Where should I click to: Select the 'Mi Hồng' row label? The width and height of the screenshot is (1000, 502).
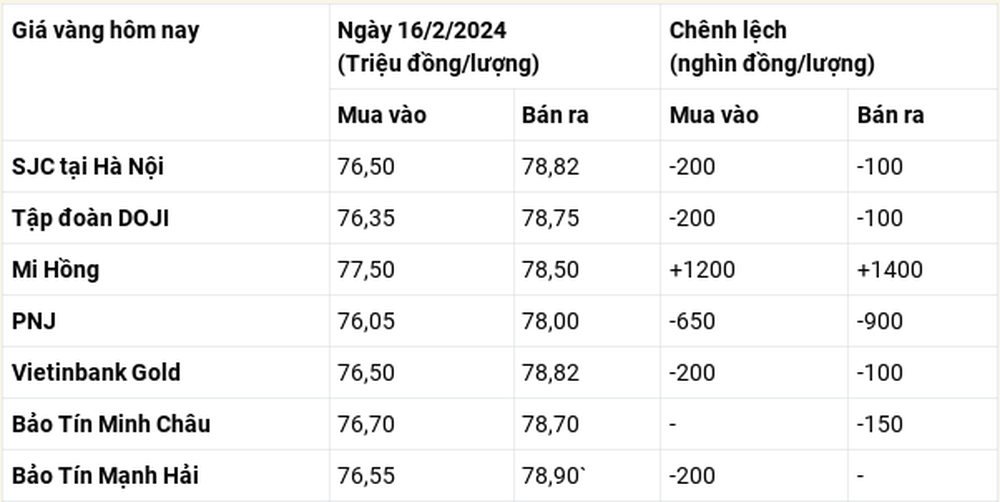(55, 270)
